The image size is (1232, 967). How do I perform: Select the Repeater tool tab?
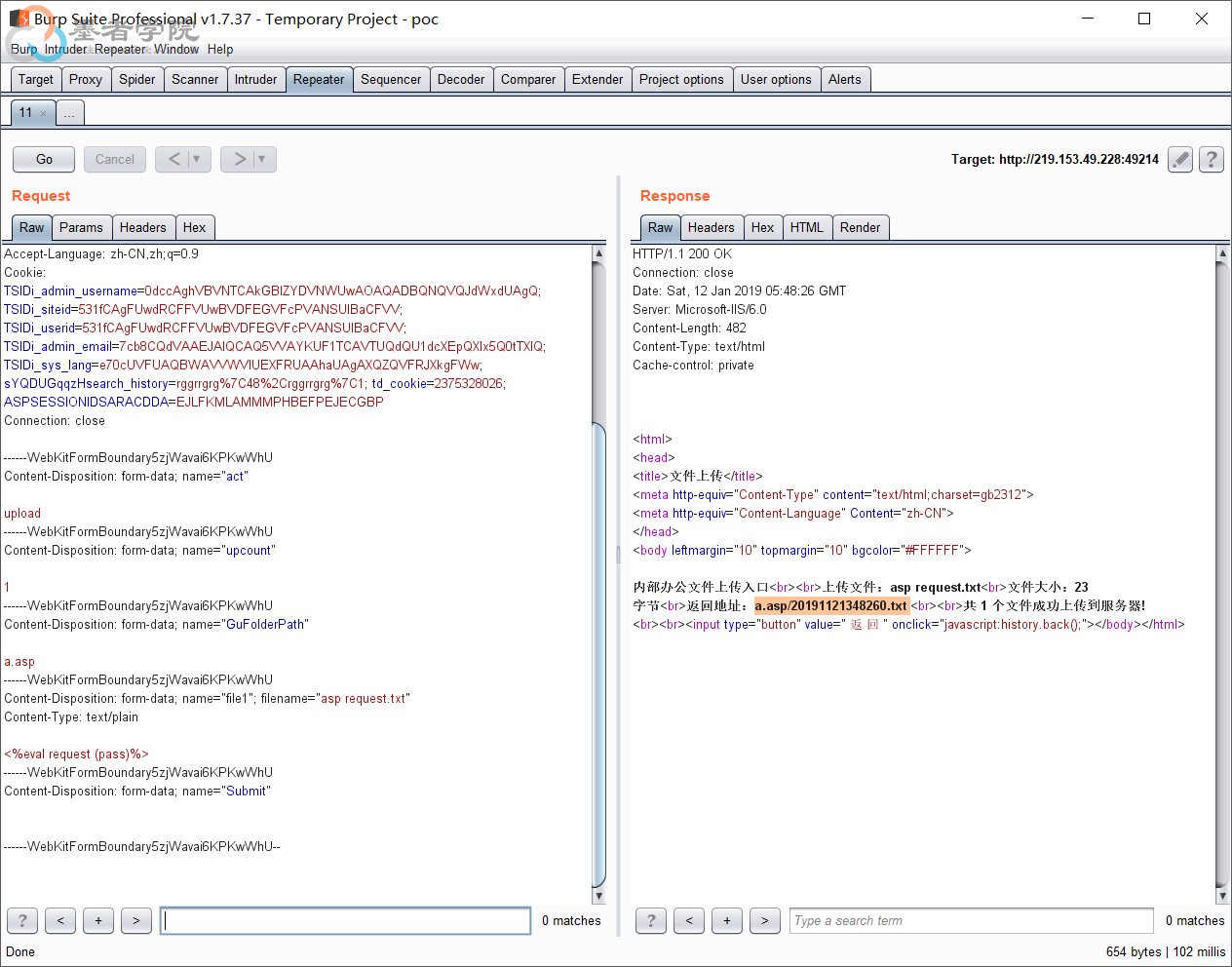[319, 80]
